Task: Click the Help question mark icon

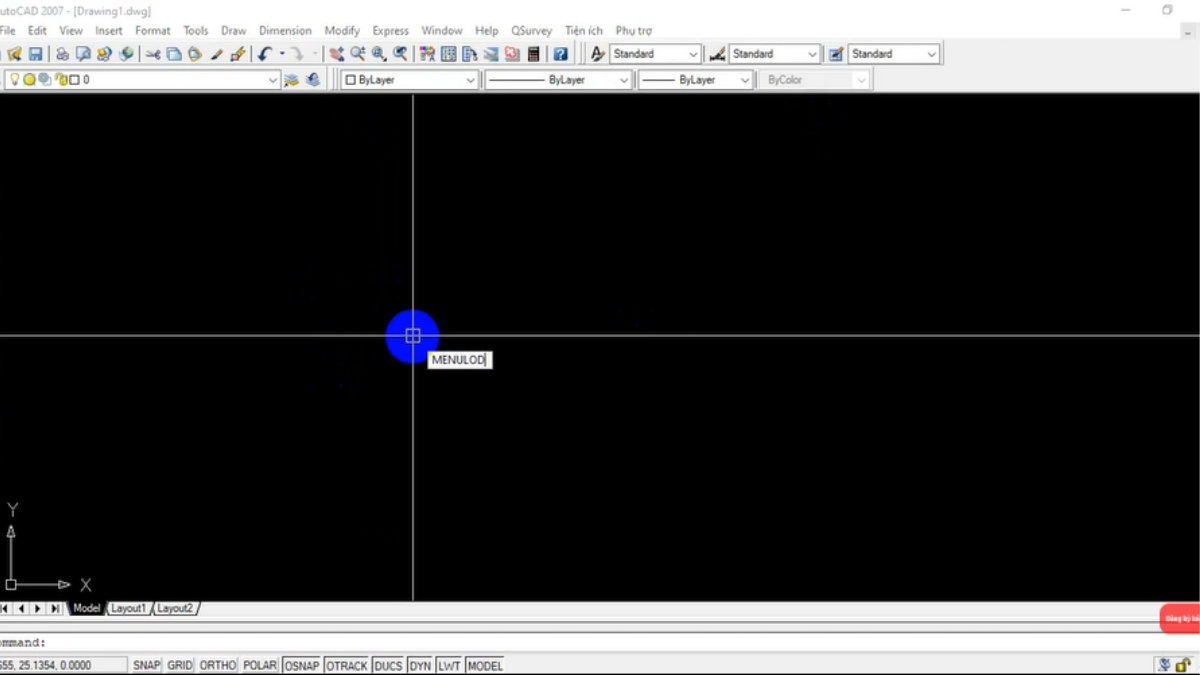Action: 561,54
